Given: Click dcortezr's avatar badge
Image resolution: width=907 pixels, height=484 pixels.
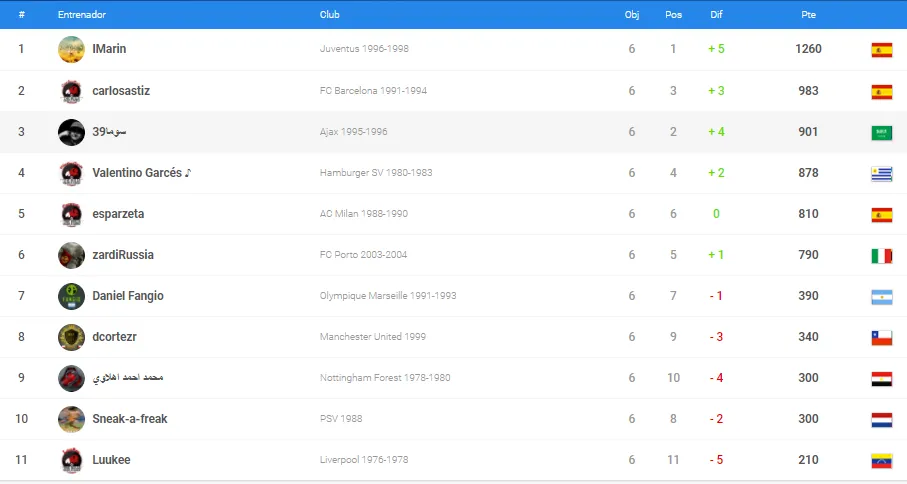Looking at the screenshot, I should coord(71,337).
